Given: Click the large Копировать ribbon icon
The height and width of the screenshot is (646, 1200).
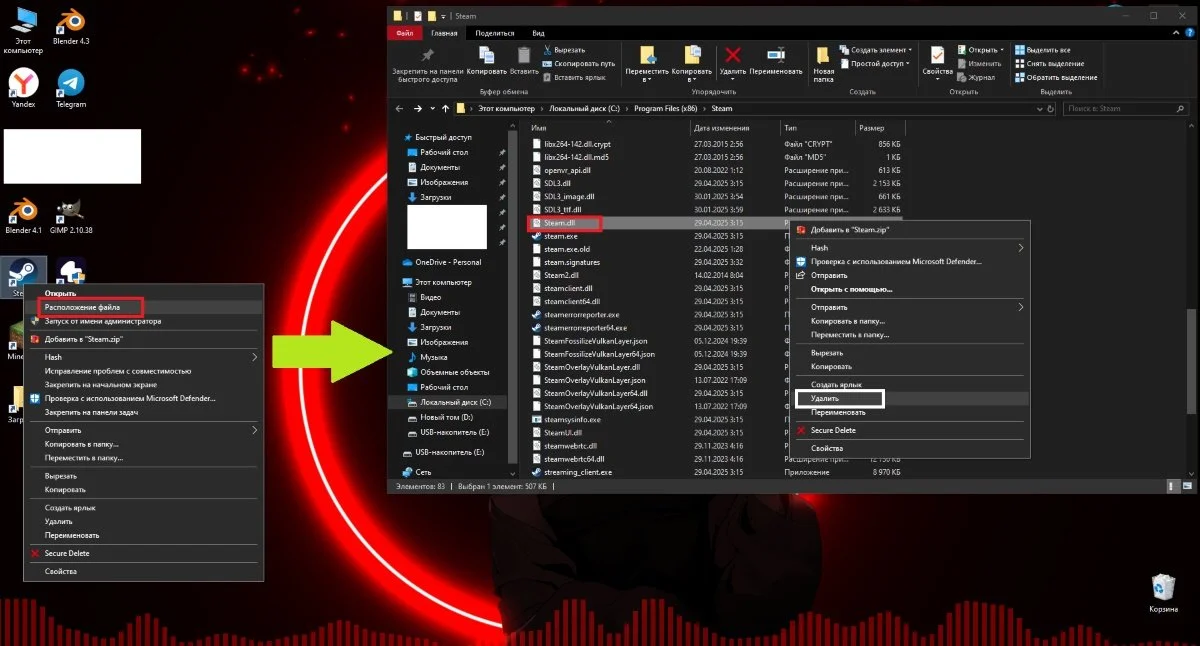Looking at the screenshot, I should click(x=486, y=60).
